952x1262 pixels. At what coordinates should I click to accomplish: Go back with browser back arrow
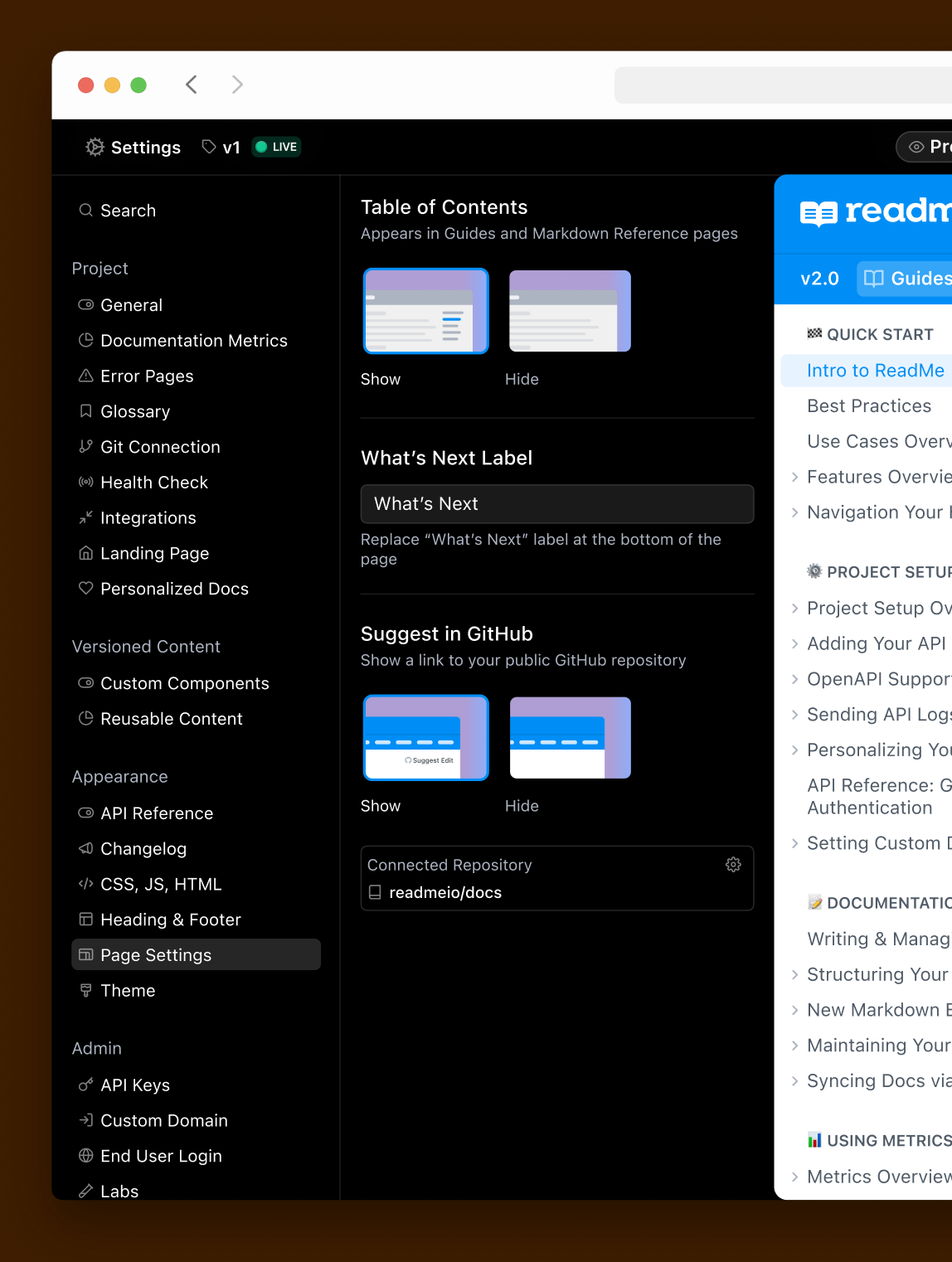pyautogui.click(x=192, y=85)
